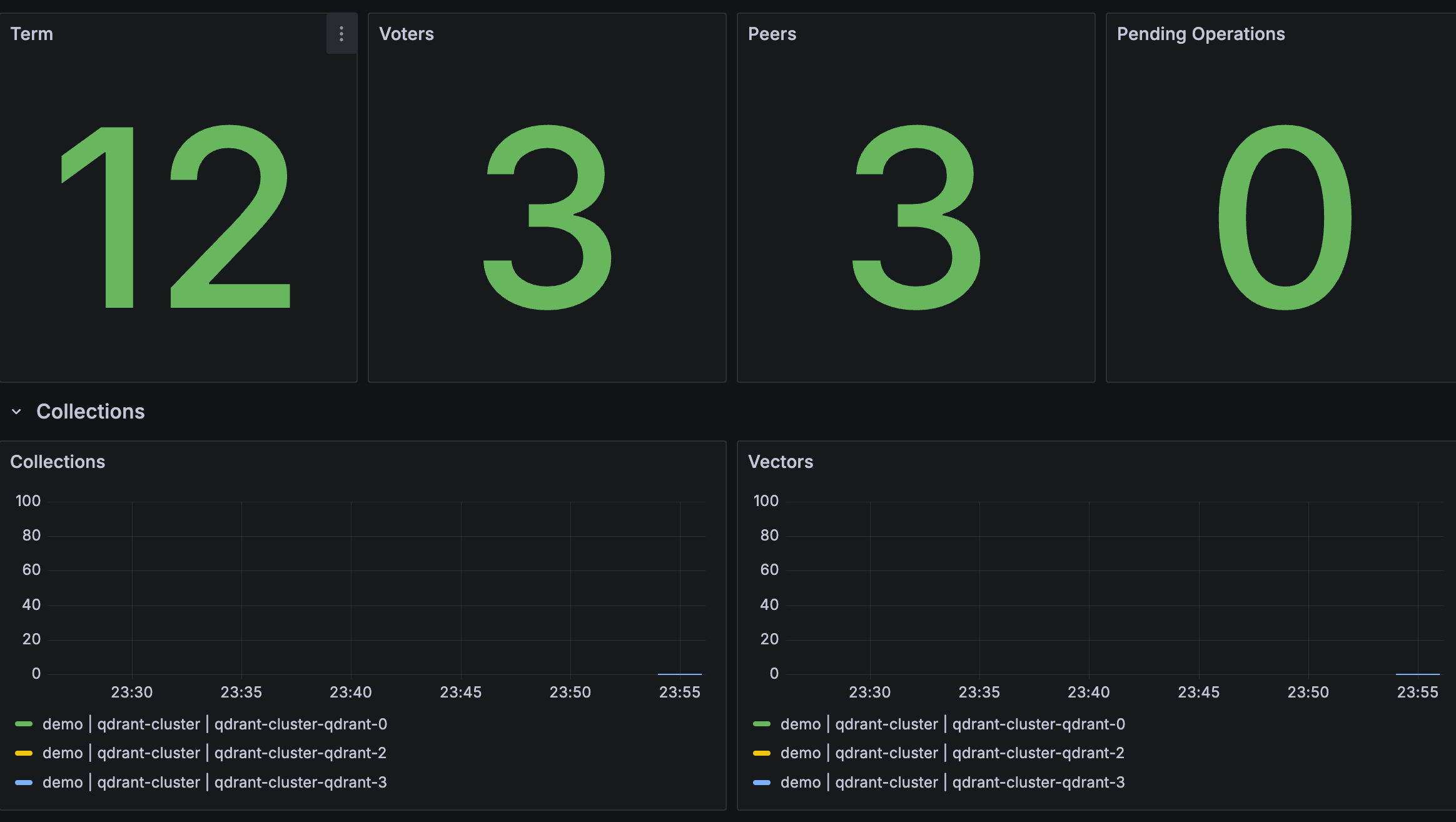Collapse the Collections row chevron
Image resolution: width=1456 pixels, height=822 pixels.
coord(17,412)
